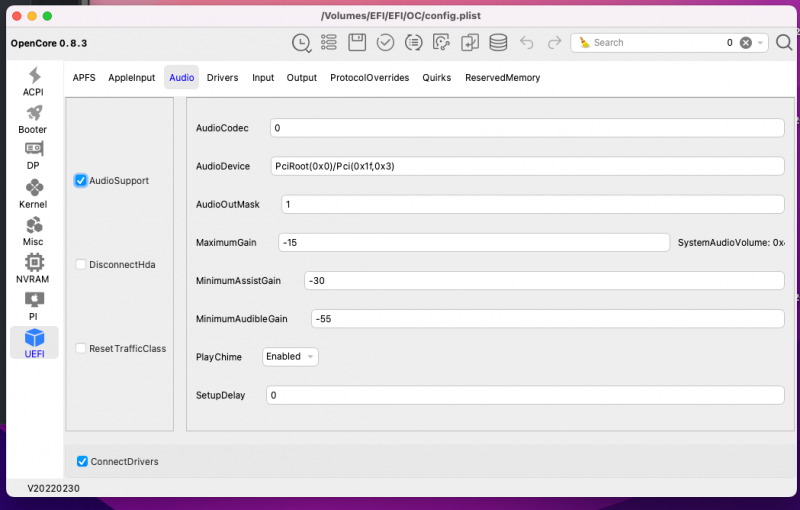Click the OpenCore 0.8.3 version label
The width and height of the screenshot is (800, 510).
[49, 43]
